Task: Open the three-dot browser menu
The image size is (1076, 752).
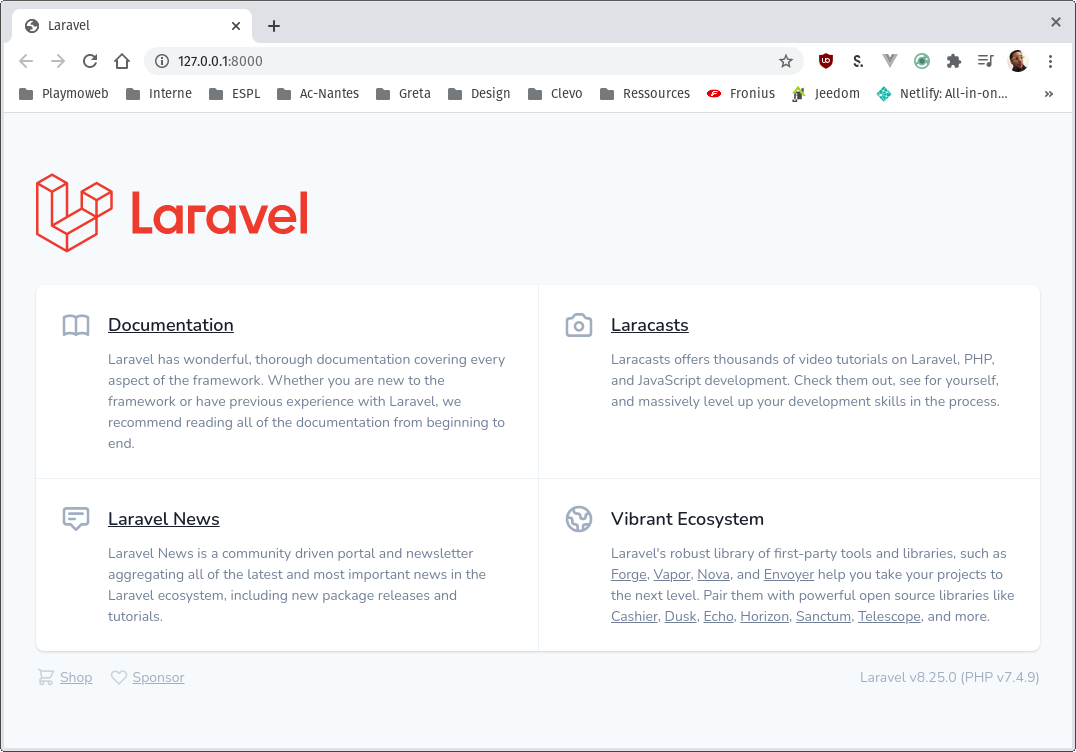Action: [1050, 61]
